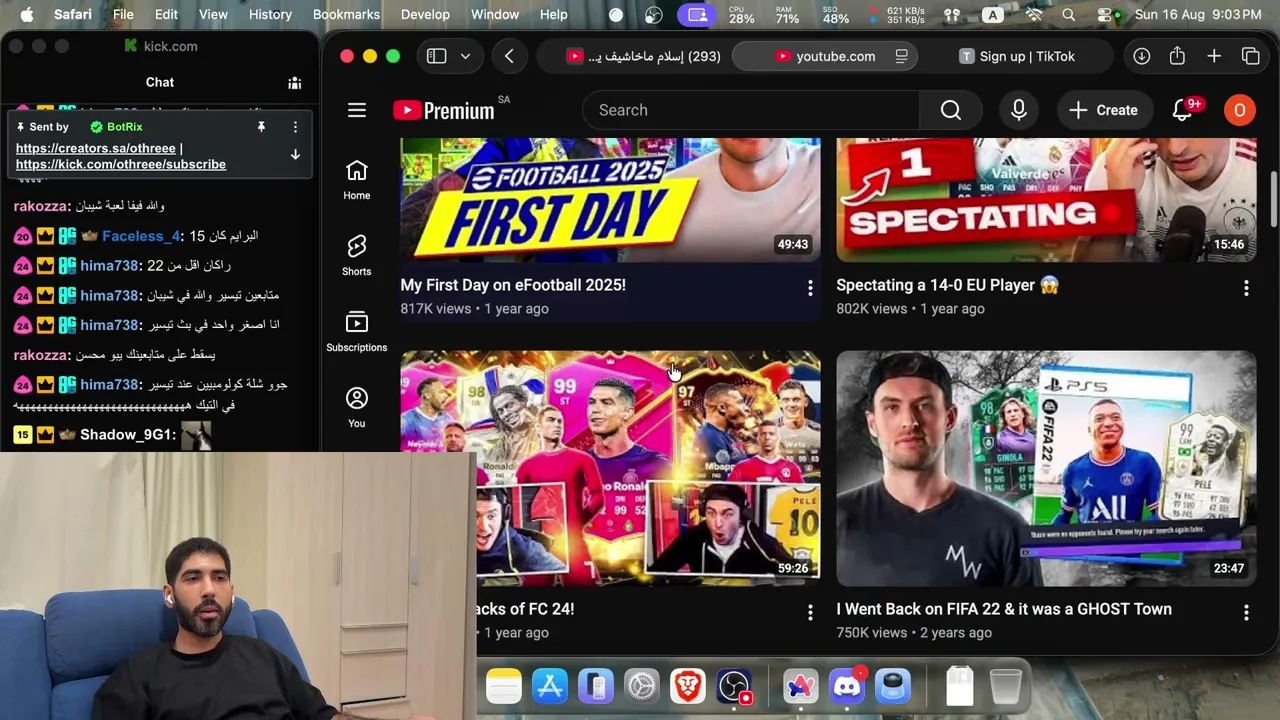Image resolution: width=1280 pixels, height=720 pixels.
Task: Open 'My First Day on eFootball 2025!' title
Action: pos(513,285)
